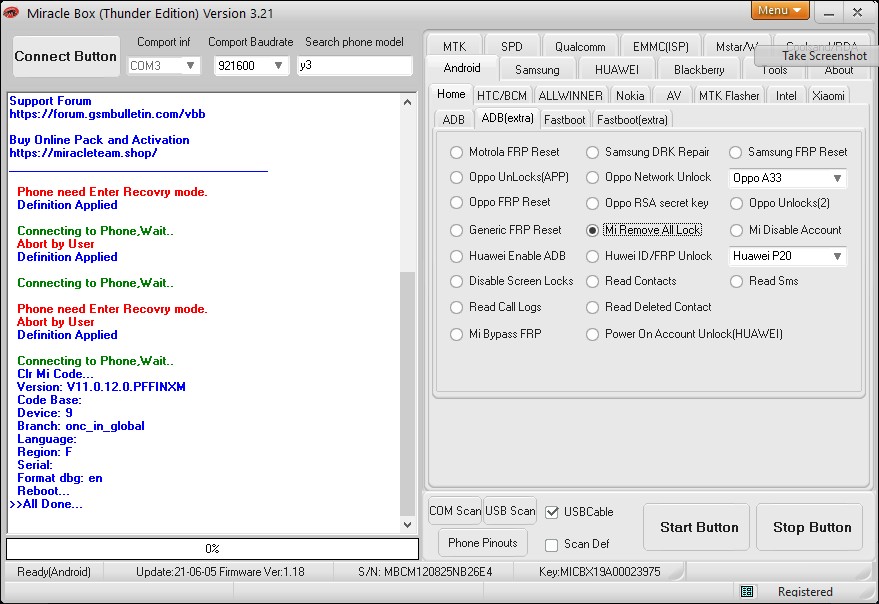Switch to the ADB tab
The width and height of the screenshot is (879, 604).
pyautogui.click(x=454, y=120)
